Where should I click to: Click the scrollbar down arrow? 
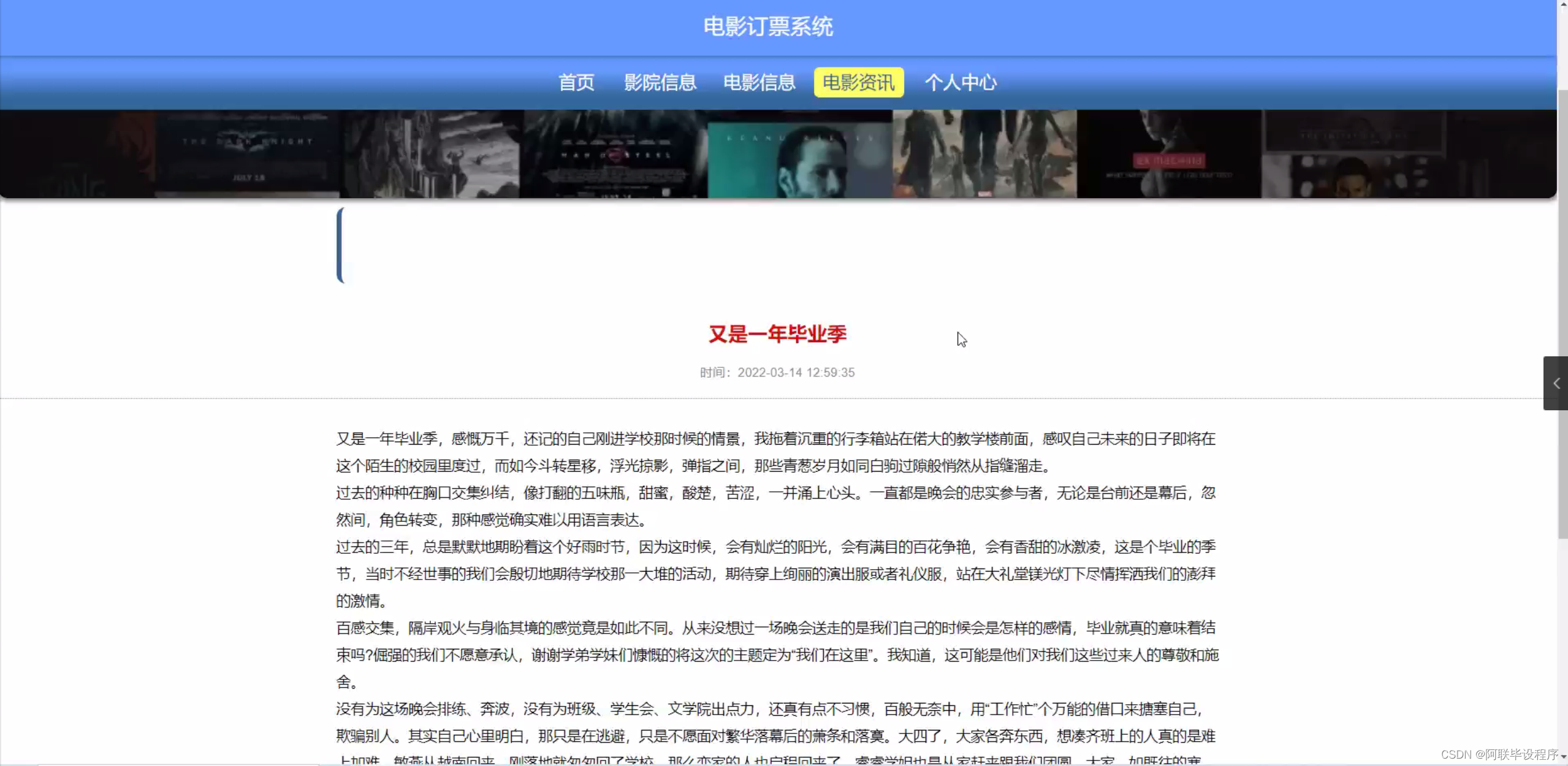tap(1562, 757)
